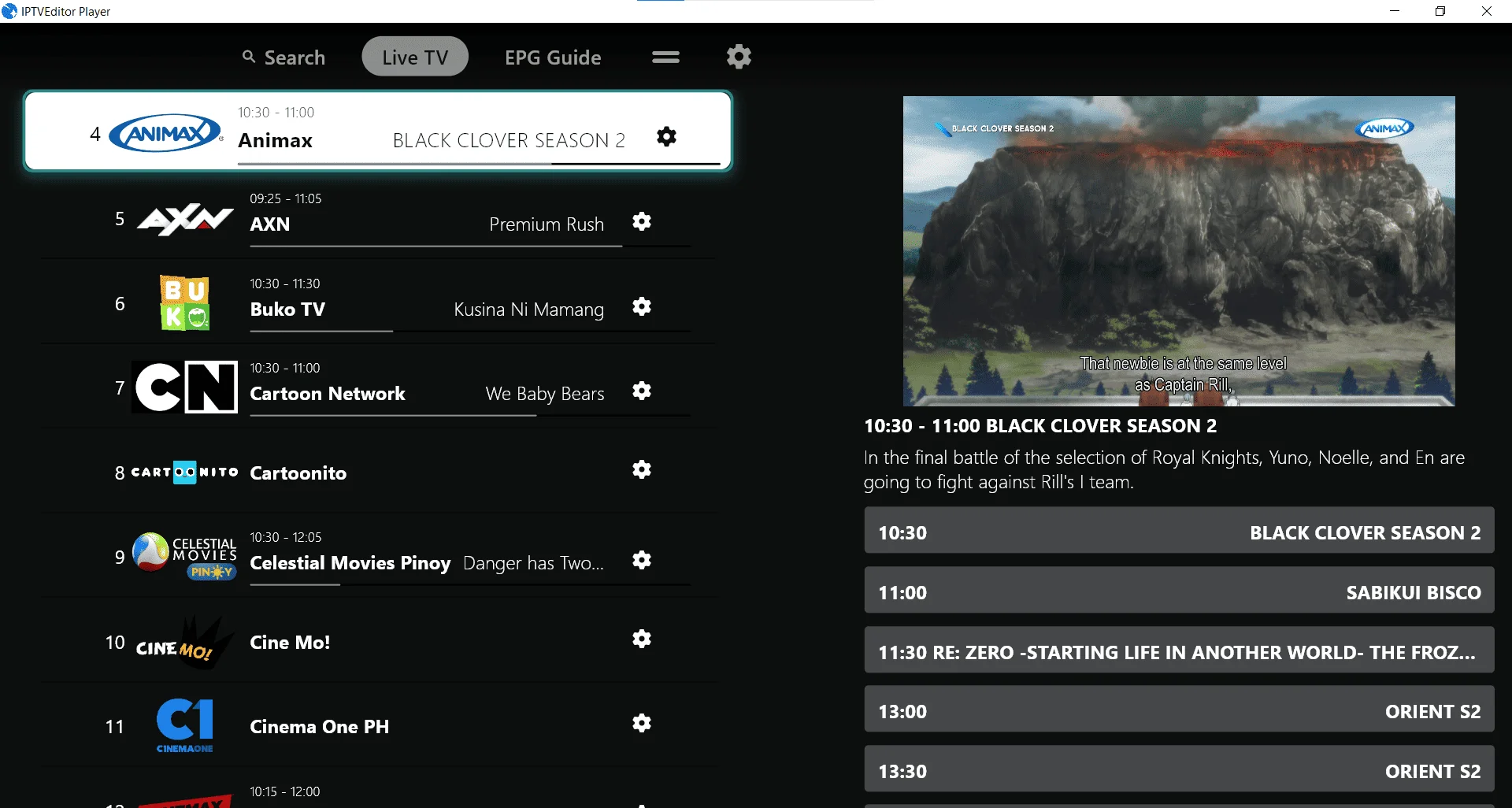Click the video preview player

click(1179, 251)
